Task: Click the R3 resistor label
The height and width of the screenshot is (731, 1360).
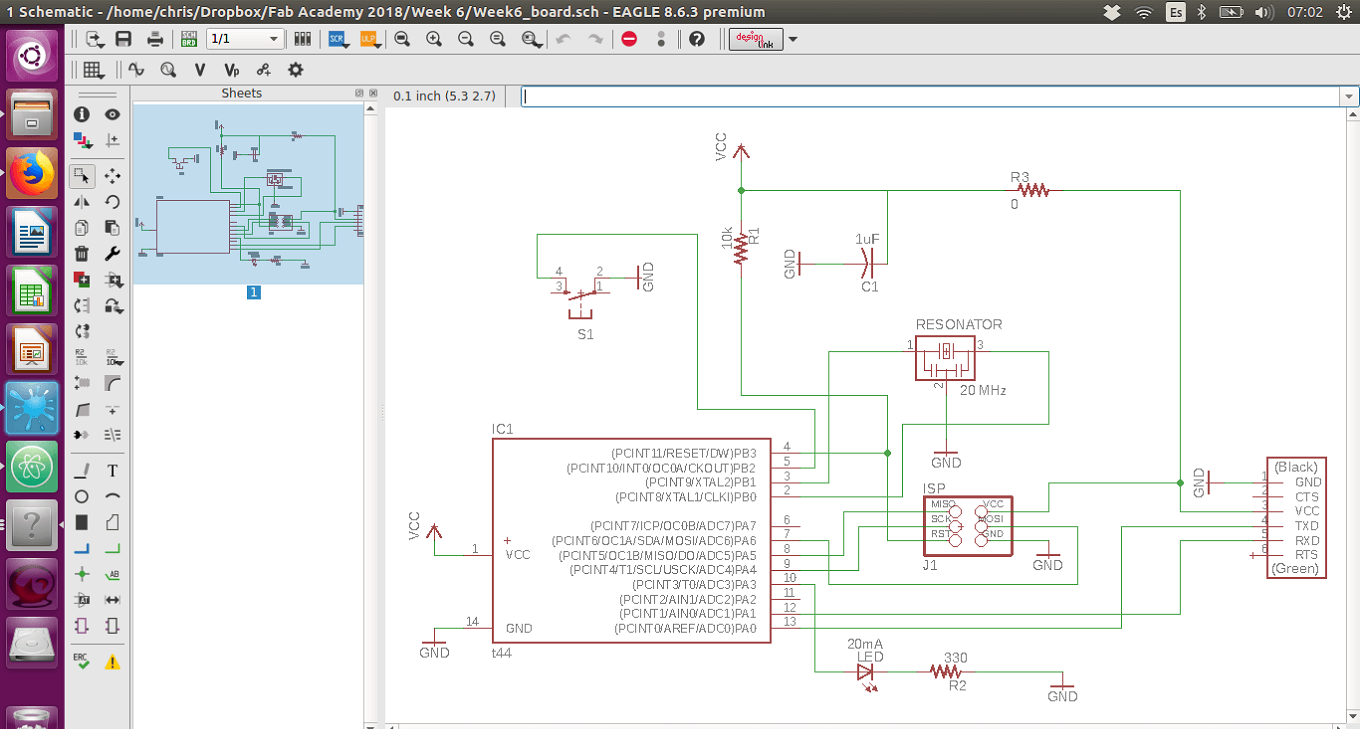Action: coord(1020,177)
